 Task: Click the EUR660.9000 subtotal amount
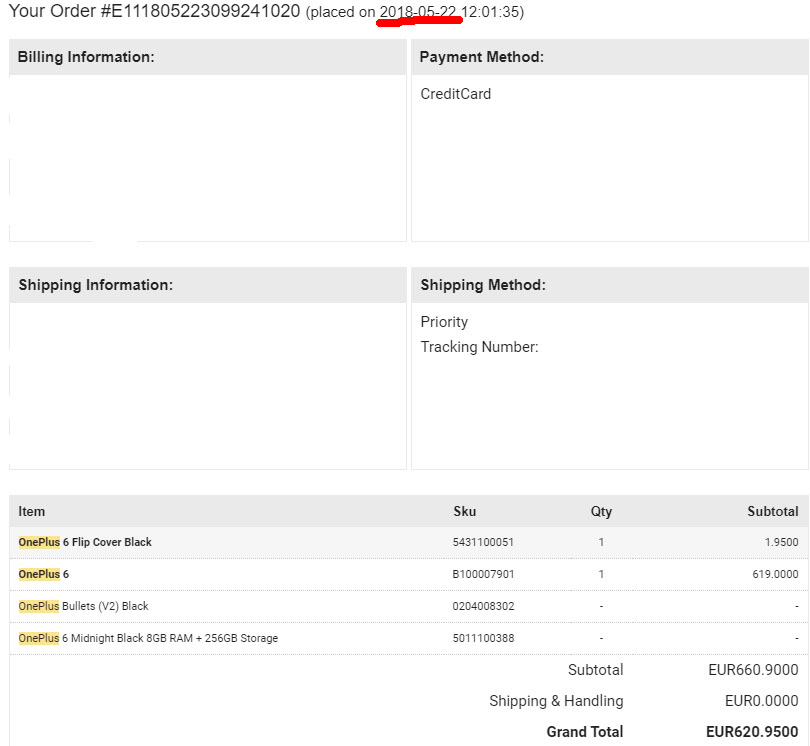[753, 670]
